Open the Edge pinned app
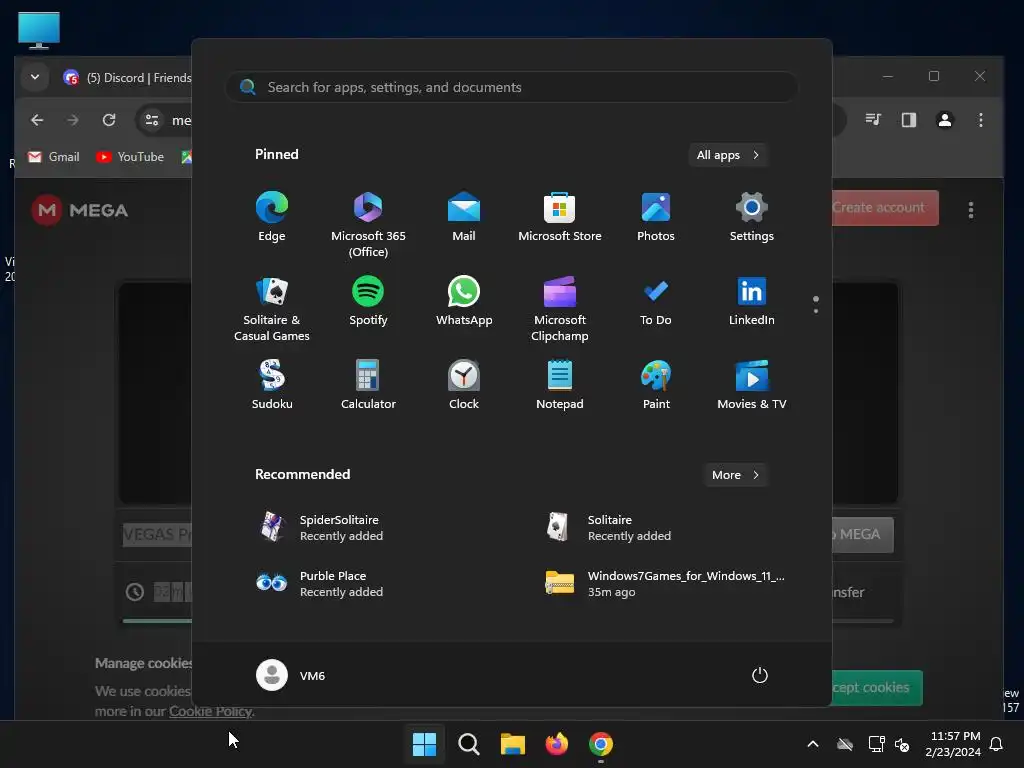1024x768 pixels. (272, 217)
